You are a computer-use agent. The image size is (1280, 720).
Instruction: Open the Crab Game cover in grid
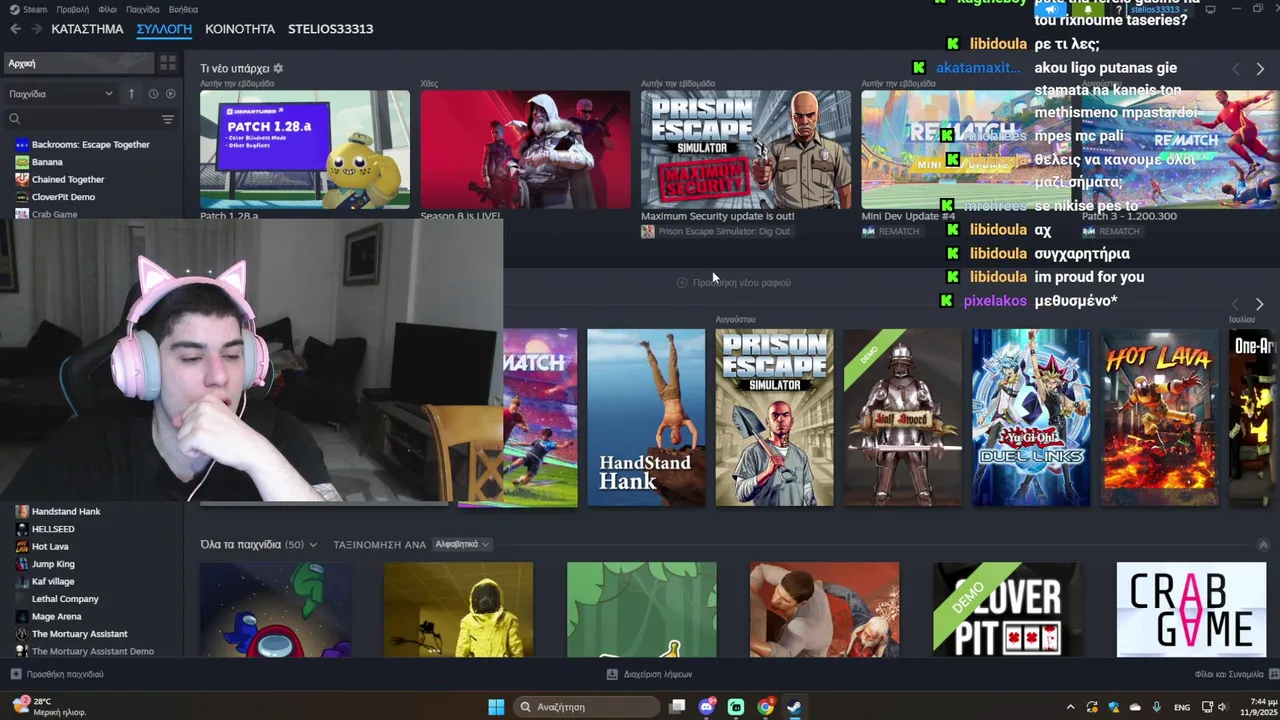[1191, 609]
